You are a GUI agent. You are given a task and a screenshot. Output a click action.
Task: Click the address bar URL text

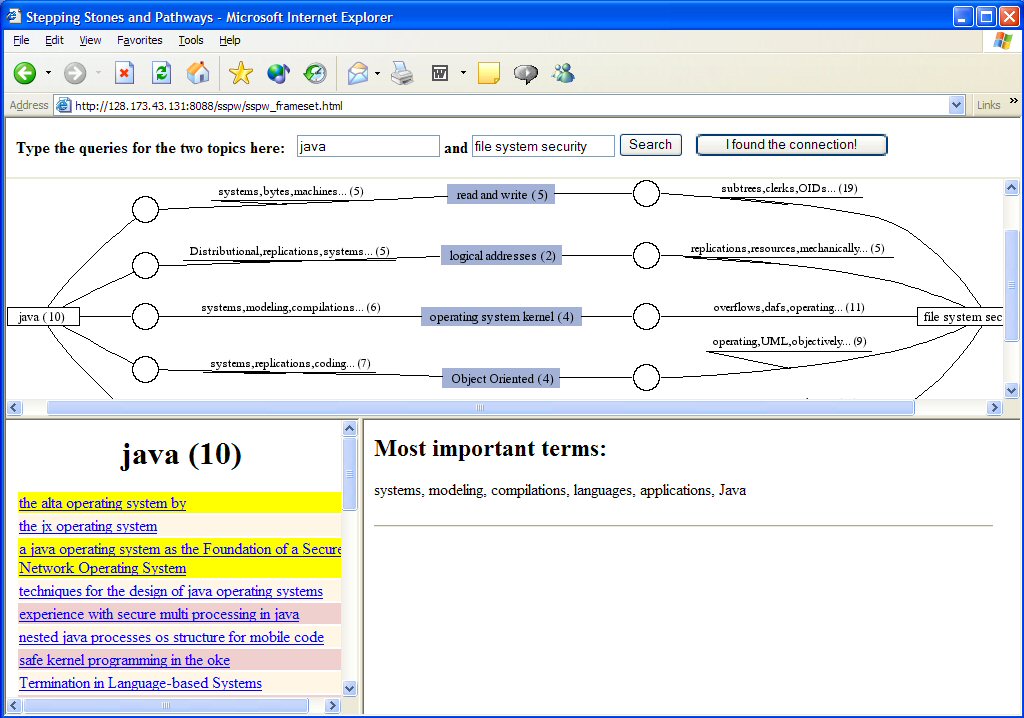(209, 106)
